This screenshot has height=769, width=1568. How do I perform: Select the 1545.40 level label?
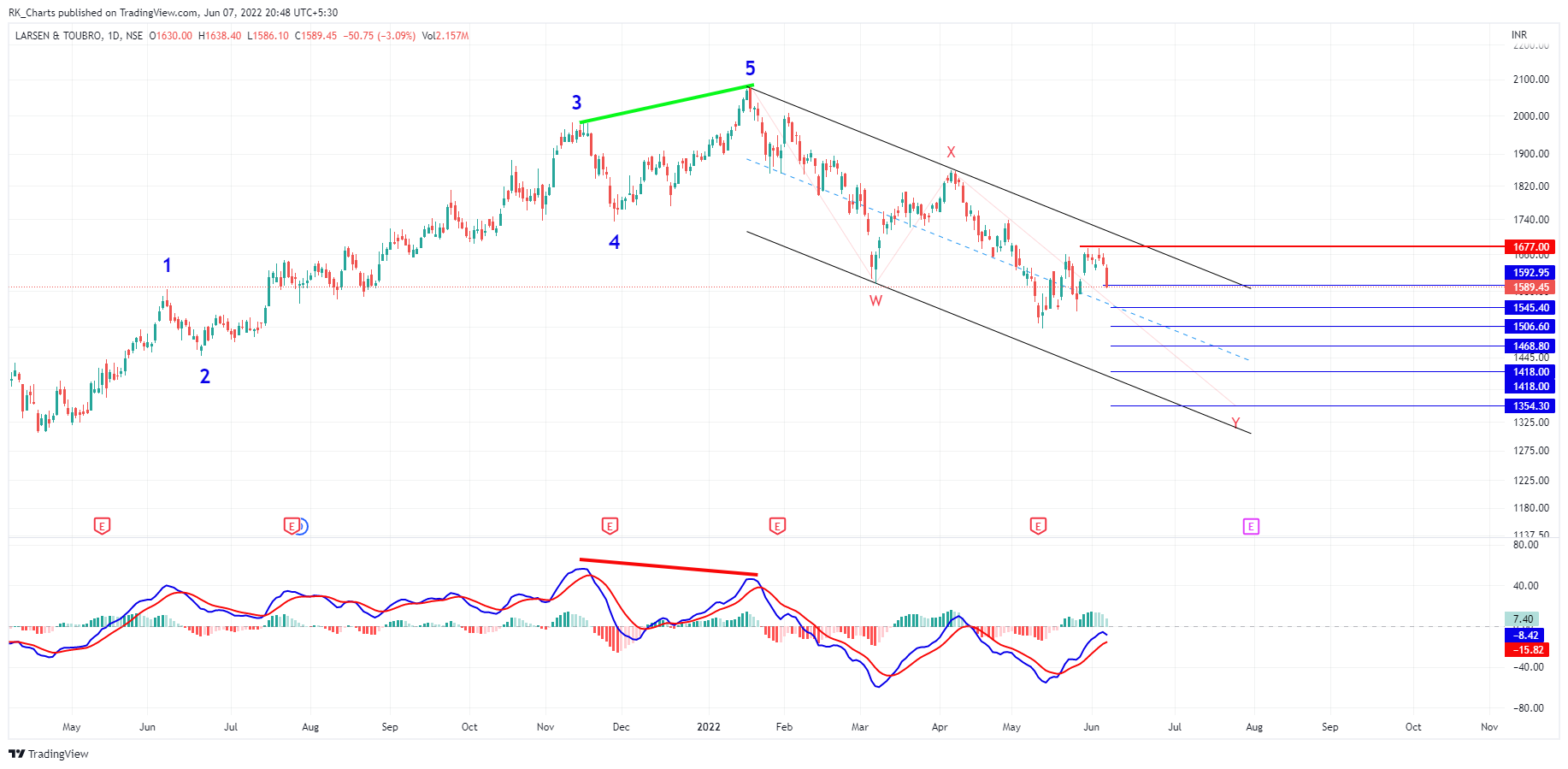(1530, 308)
